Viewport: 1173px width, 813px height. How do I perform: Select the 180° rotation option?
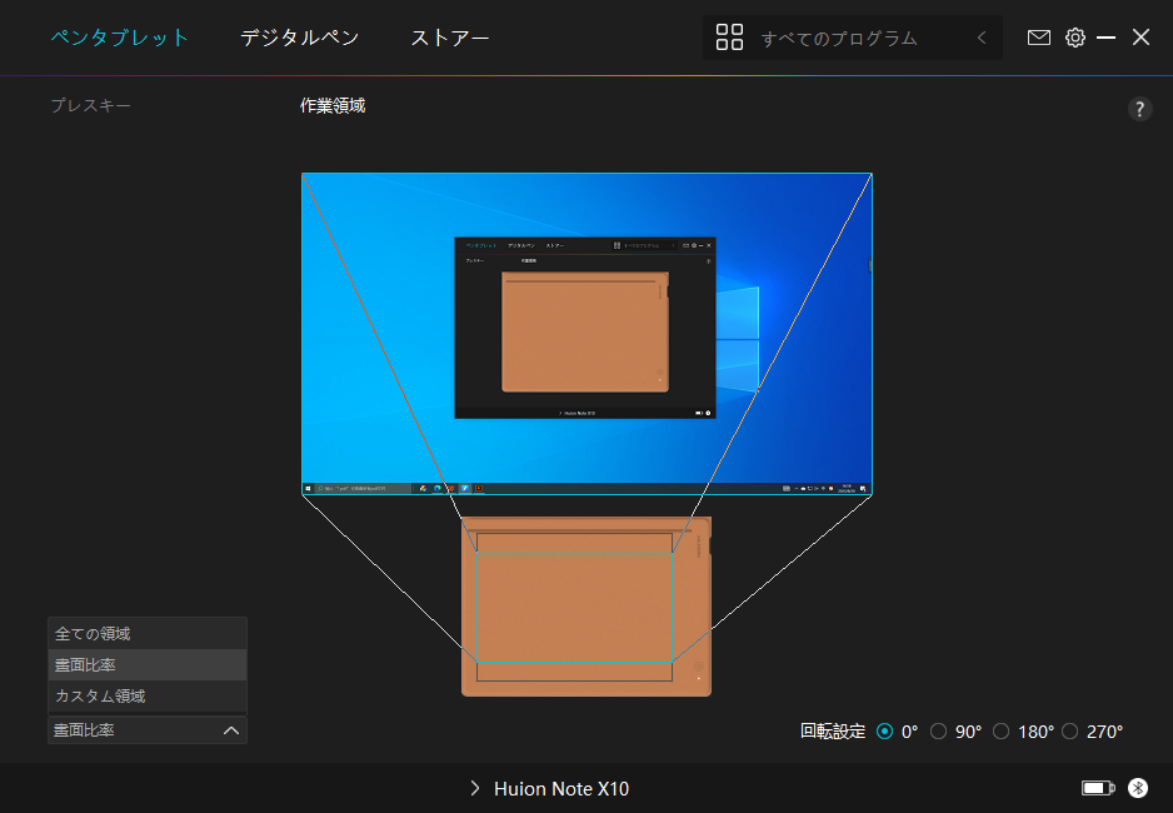1001,731
